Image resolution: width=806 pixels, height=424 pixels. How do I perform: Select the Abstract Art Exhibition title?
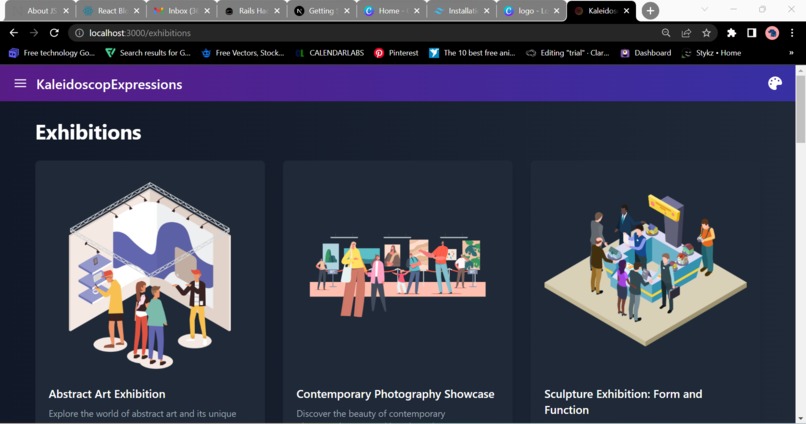(x=107, y=394)
